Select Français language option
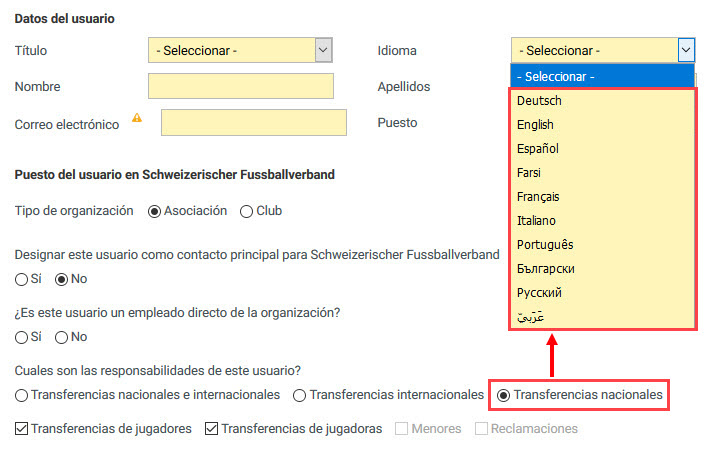 pyautogui.click(x=538, y=197)
